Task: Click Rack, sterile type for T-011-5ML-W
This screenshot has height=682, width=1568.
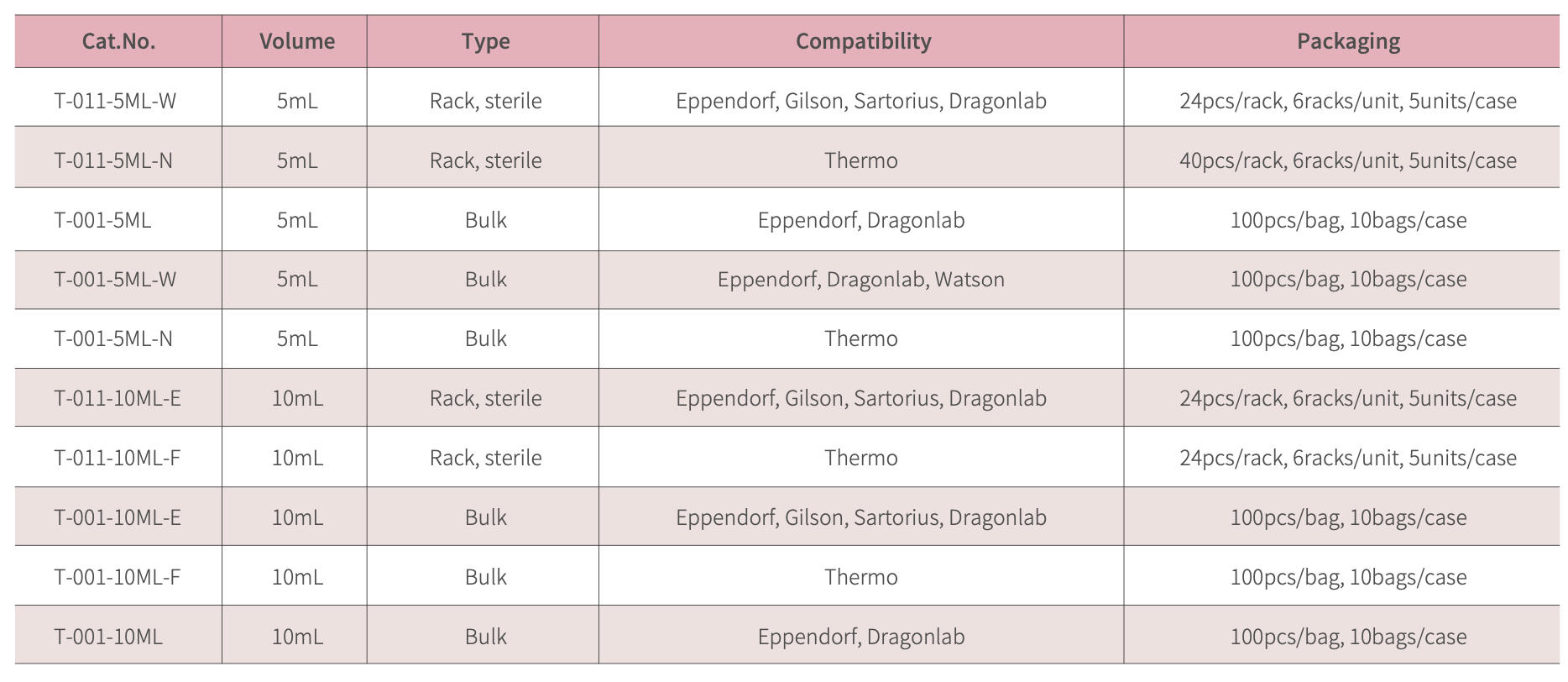Action: 485,101
